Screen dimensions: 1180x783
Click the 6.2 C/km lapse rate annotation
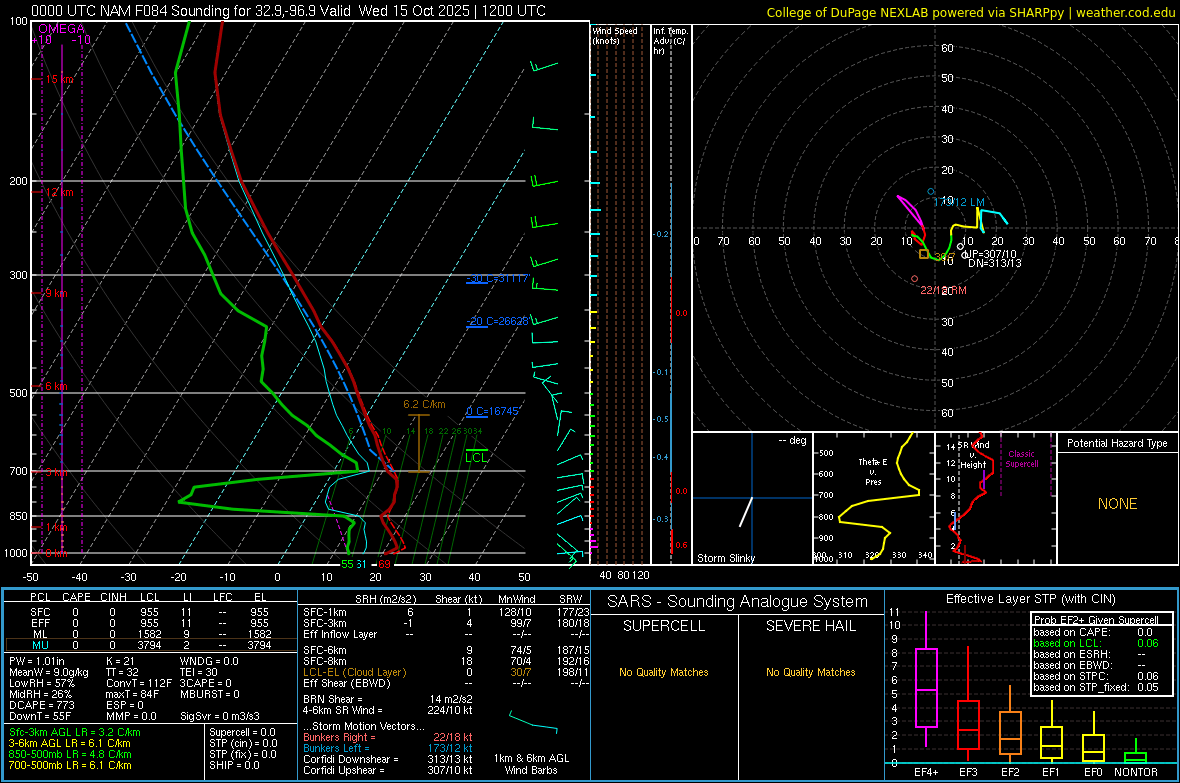pos(424,404)
